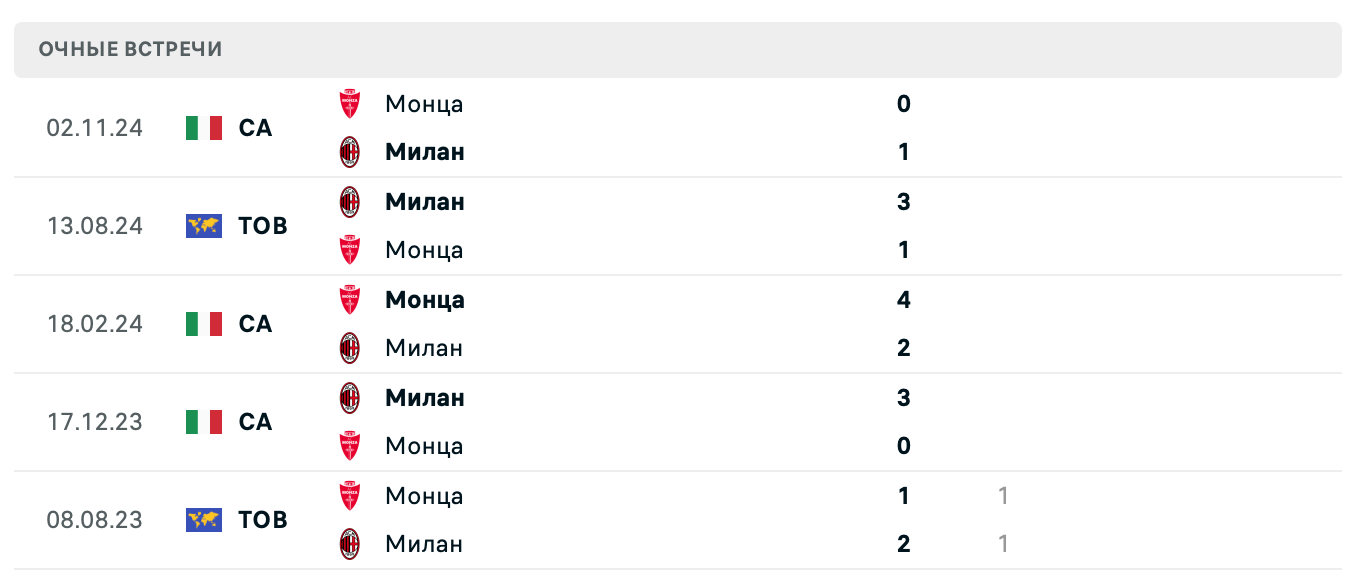
Task: Click TOB tournament label for 13.08.24 match
Action: click(x=263, y=226)
